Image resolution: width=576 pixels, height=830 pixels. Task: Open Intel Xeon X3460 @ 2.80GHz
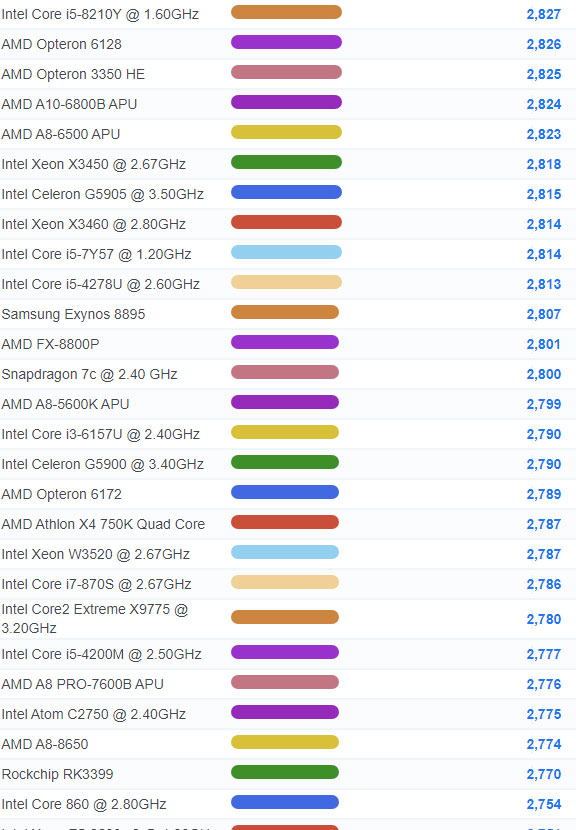(x=94, y=224)
